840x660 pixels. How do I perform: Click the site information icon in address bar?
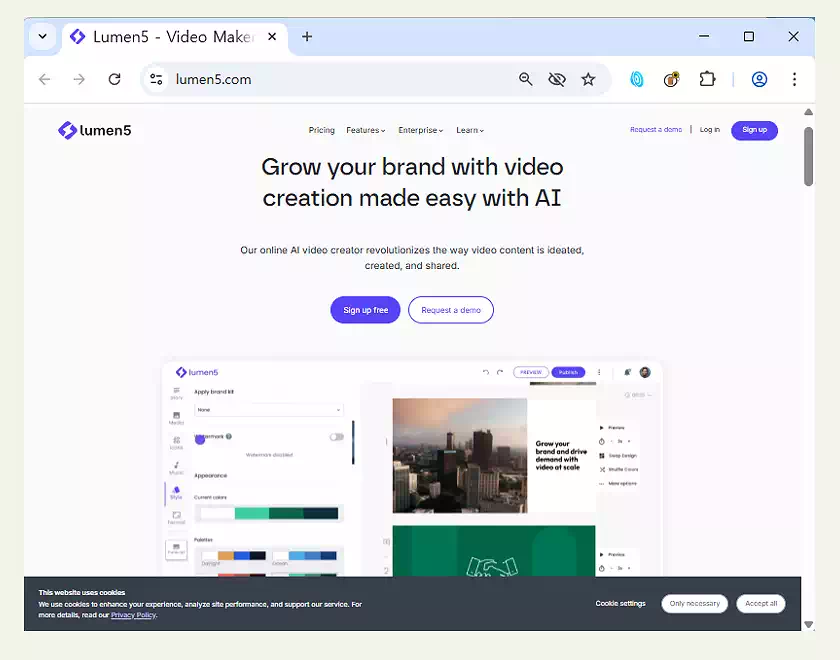156,79
